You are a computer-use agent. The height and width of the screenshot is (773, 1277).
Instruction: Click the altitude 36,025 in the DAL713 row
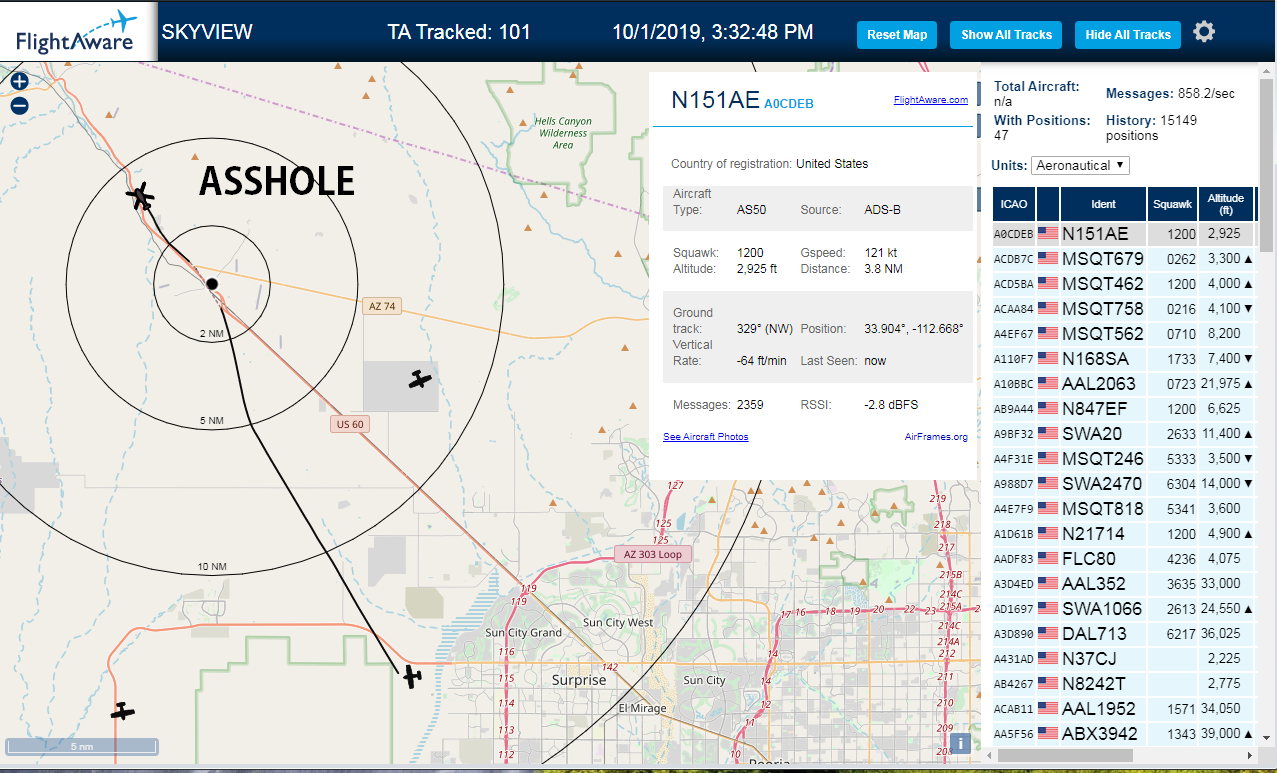tap(1220, 634)
